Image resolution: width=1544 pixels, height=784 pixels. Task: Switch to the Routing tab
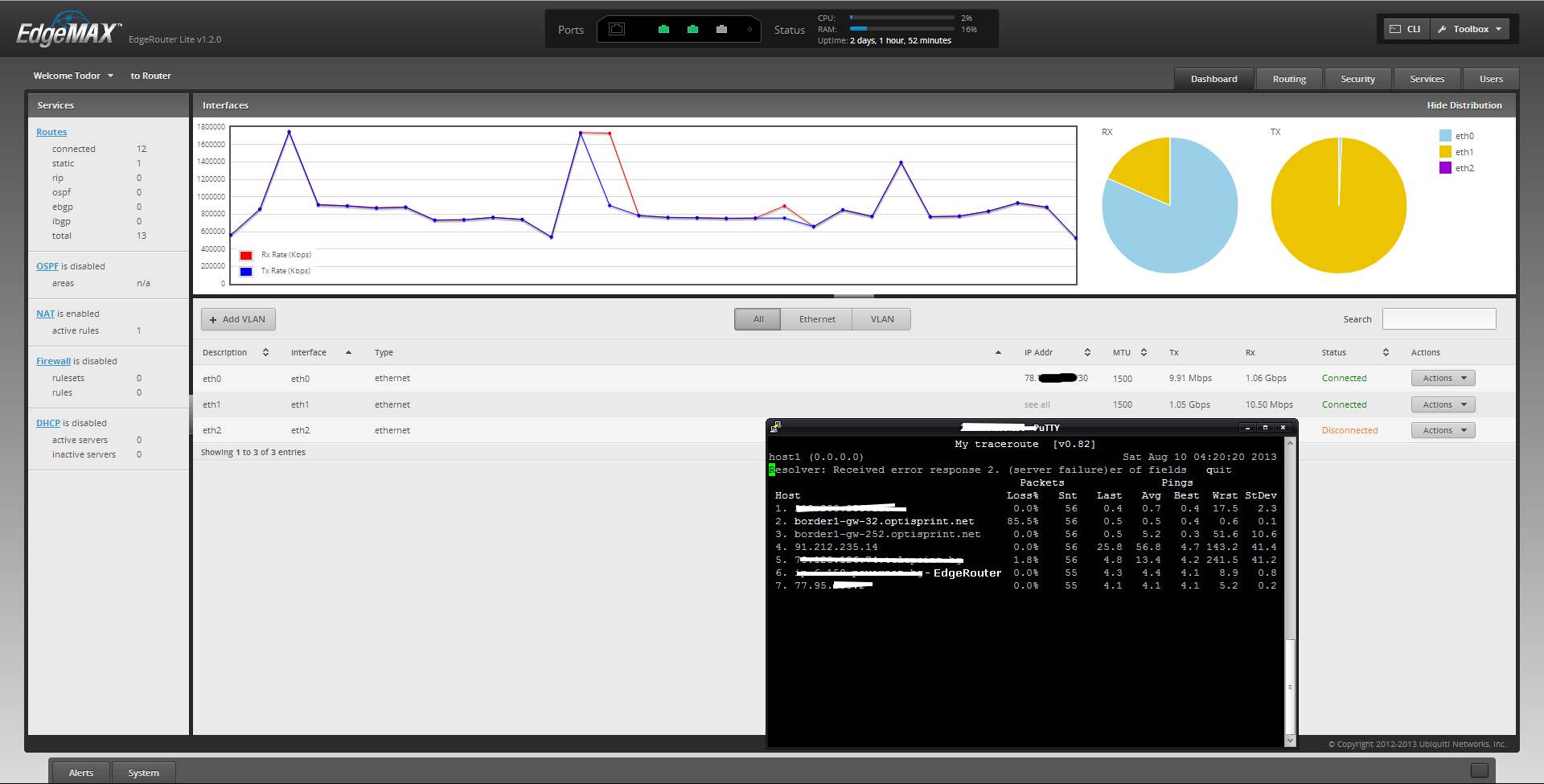click(1288, 79)
